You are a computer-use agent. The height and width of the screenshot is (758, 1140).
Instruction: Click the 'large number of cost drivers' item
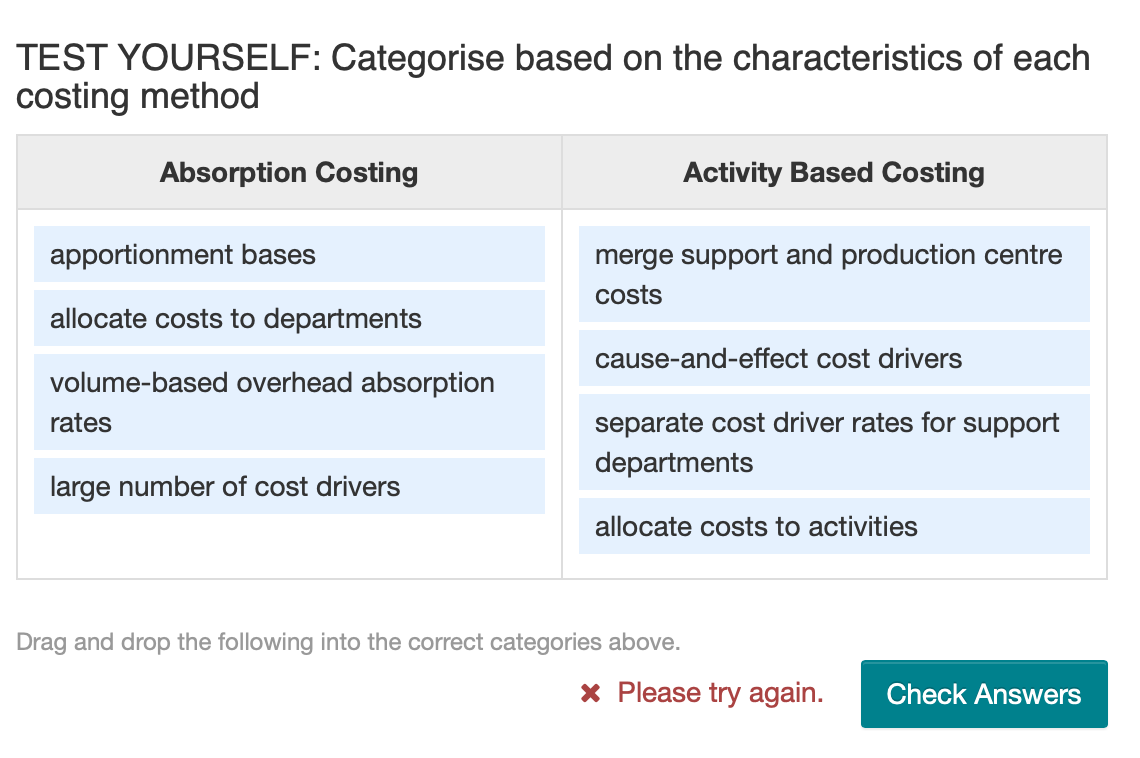(x=289, y=486)
